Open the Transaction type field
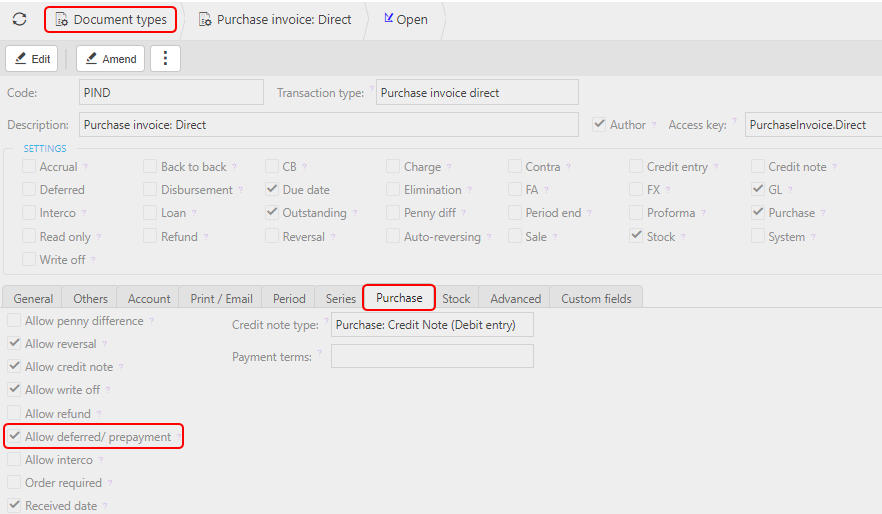 click(x=477, y=93)
